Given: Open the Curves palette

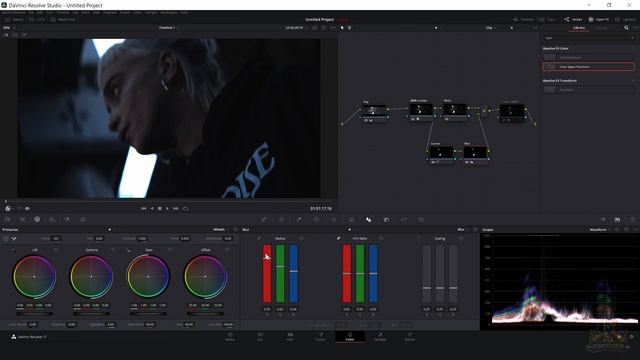Looking at the screenshot, I should [x=264, y=220].
